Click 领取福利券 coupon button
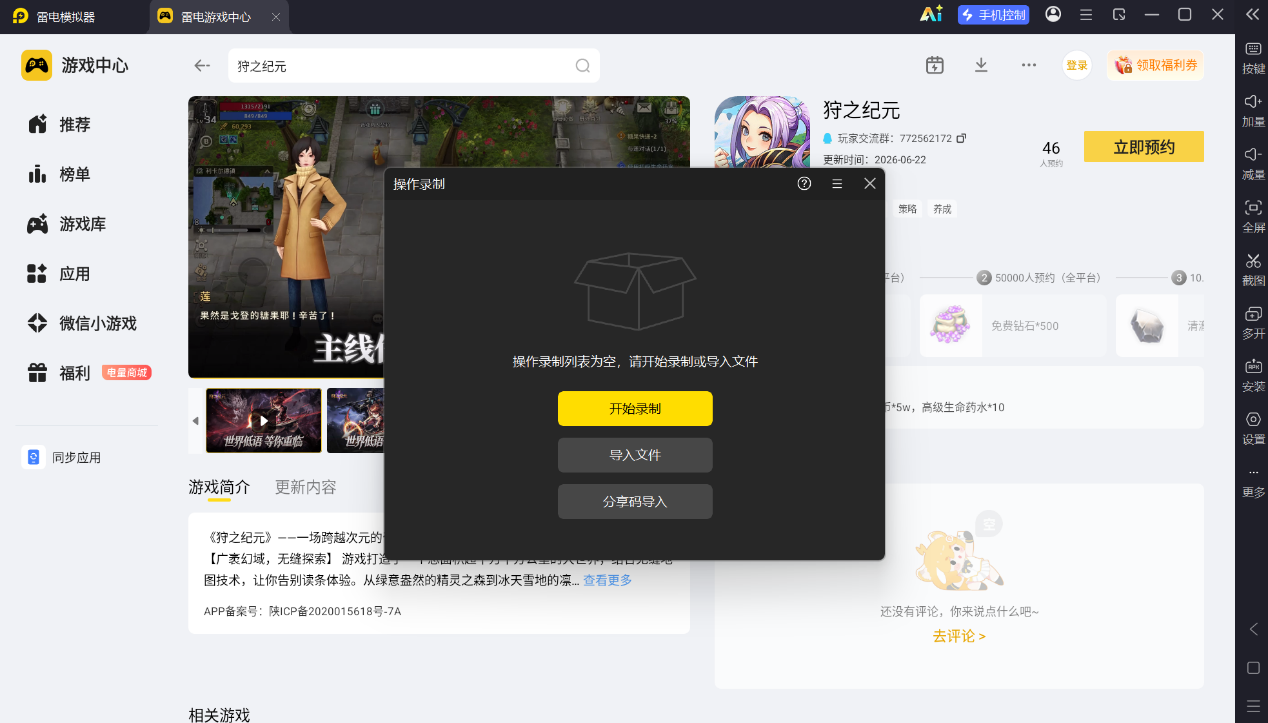1268x723 pixels. 1155,65
